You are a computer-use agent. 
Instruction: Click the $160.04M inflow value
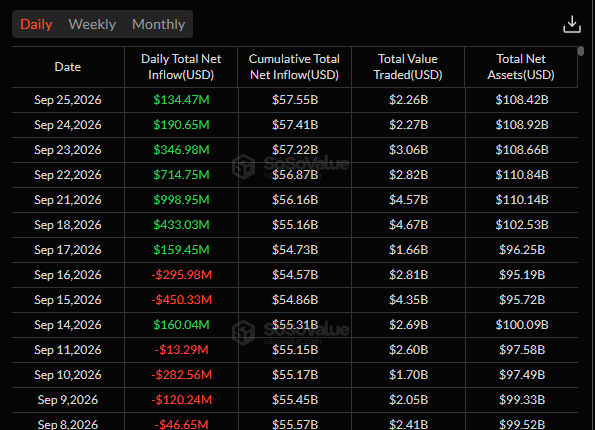point(181,325)
